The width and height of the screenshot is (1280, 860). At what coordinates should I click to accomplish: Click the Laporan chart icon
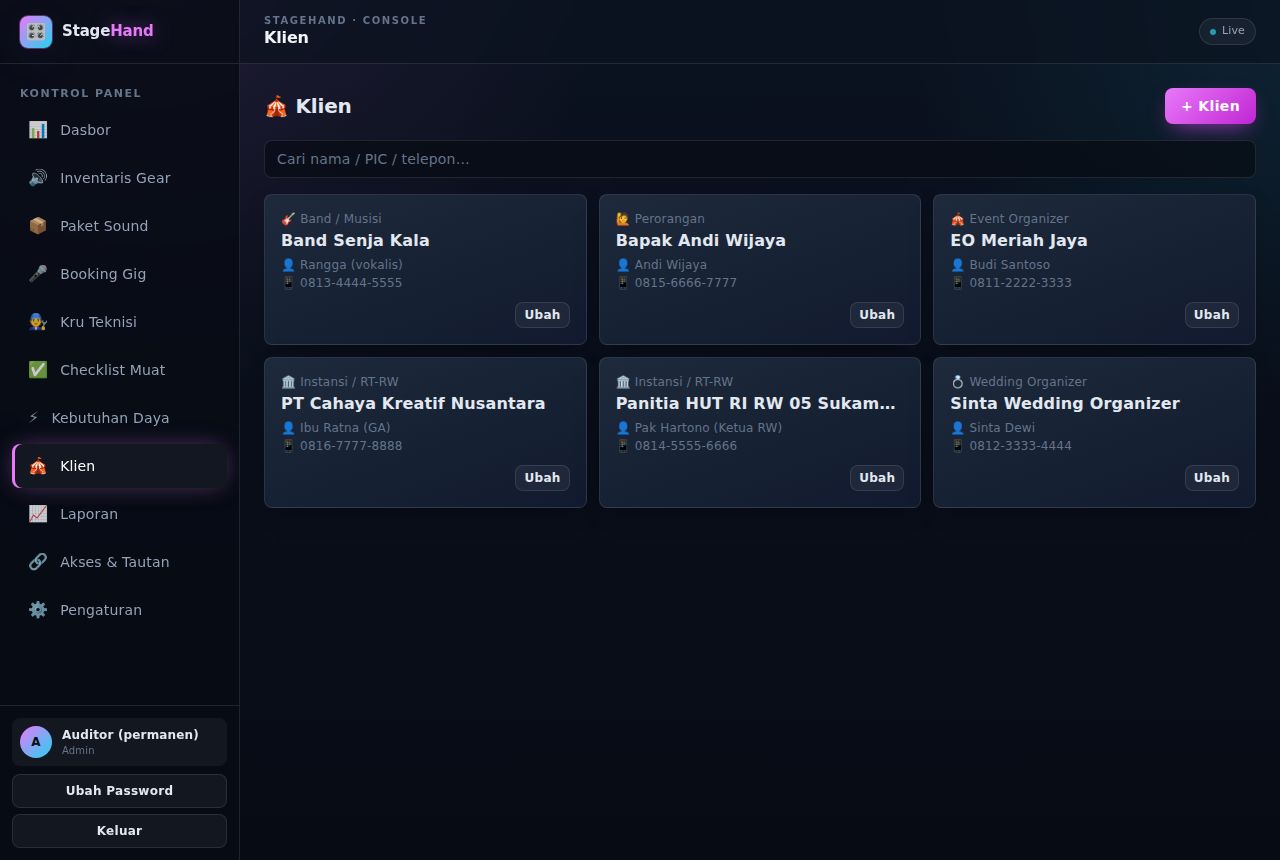(38, 514)
